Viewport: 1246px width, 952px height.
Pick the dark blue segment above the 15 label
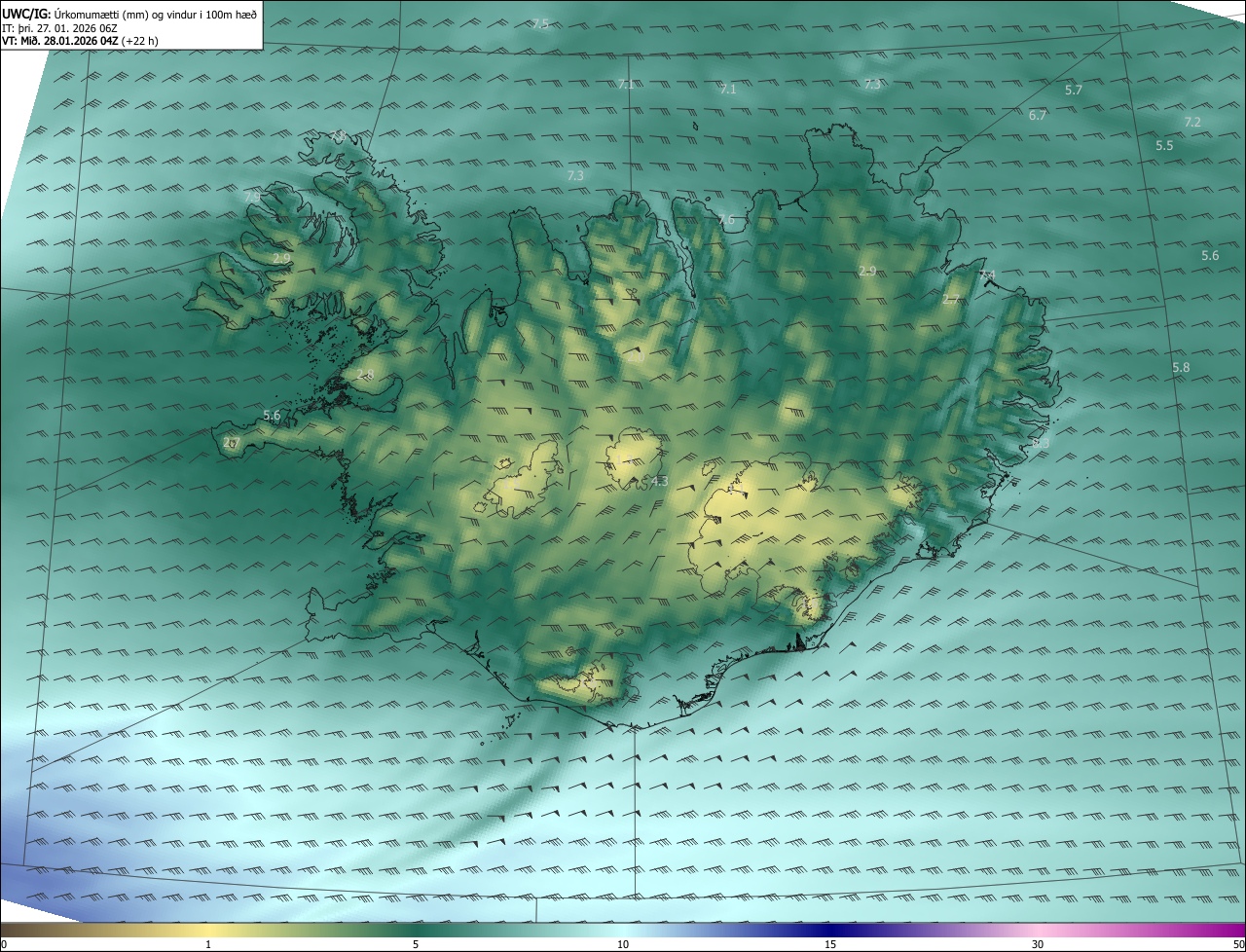[x=830, y=931]
